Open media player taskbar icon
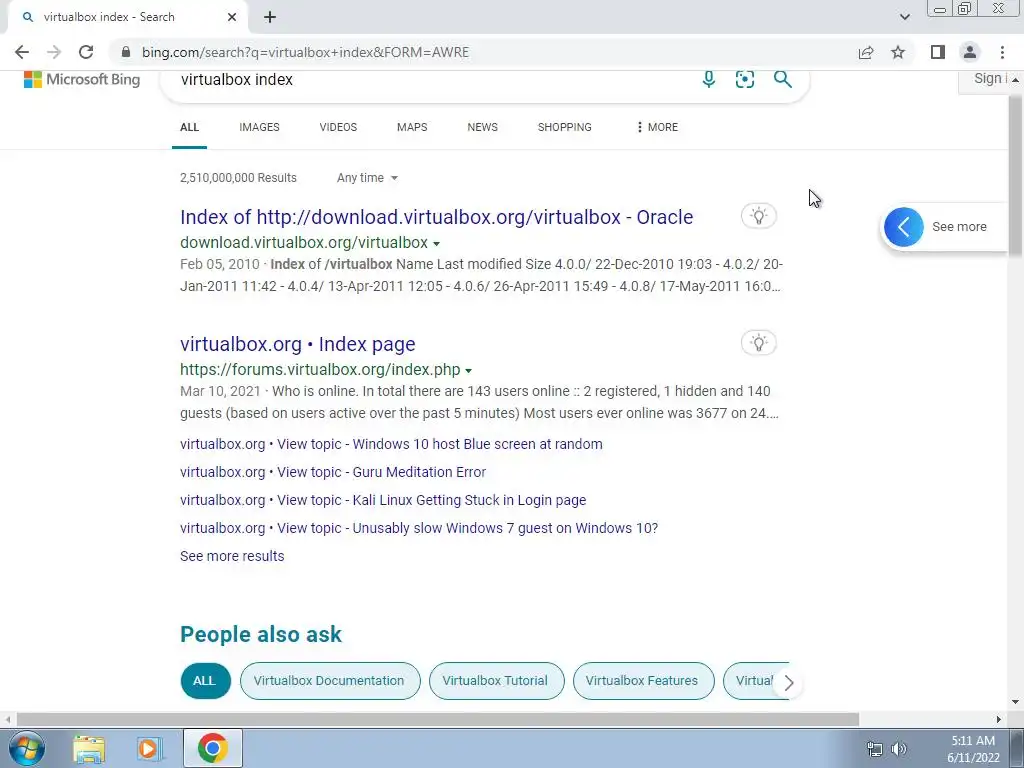 click(x=148, y=748)
